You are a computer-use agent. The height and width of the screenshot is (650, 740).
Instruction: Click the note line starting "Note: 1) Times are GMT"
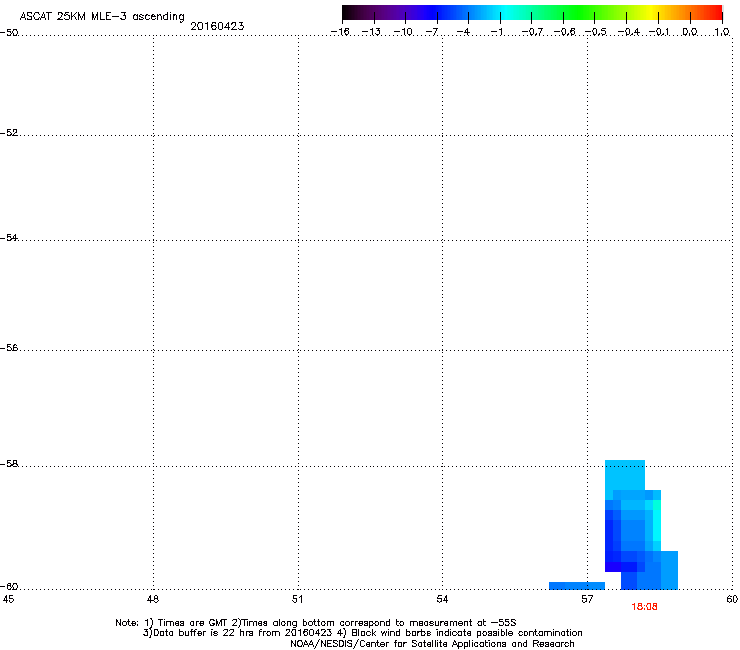coord(316,623)
